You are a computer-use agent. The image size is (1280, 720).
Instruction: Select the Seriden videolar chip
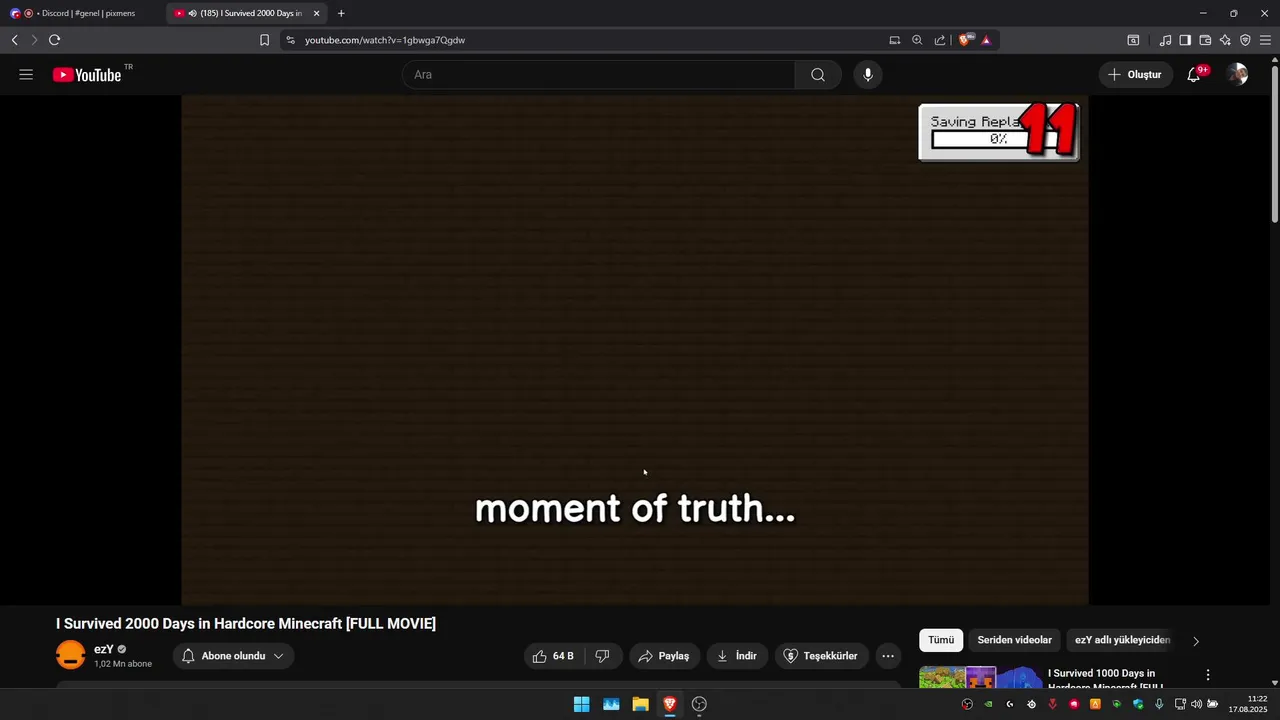pyautogui.click(x=1014, y=640)
